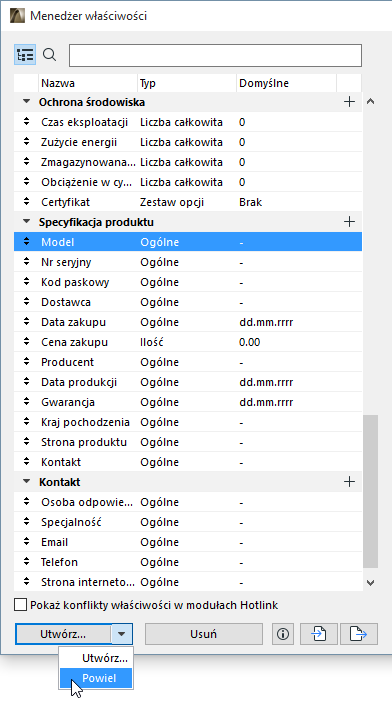This screenshot has width=392, height=701.
Task: Grab reorder handle of Dostawca row
Action: (x=26, y=302)
